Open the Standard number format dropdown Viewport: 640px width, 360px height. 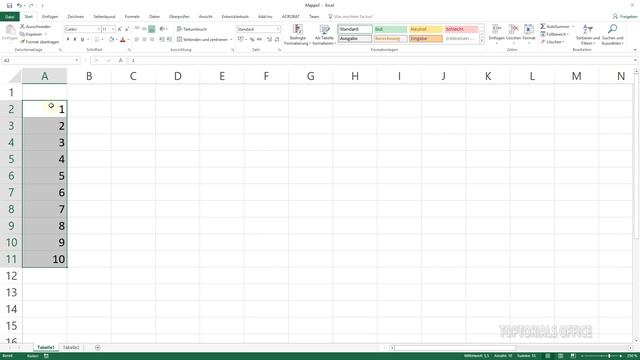click(278, 29)
